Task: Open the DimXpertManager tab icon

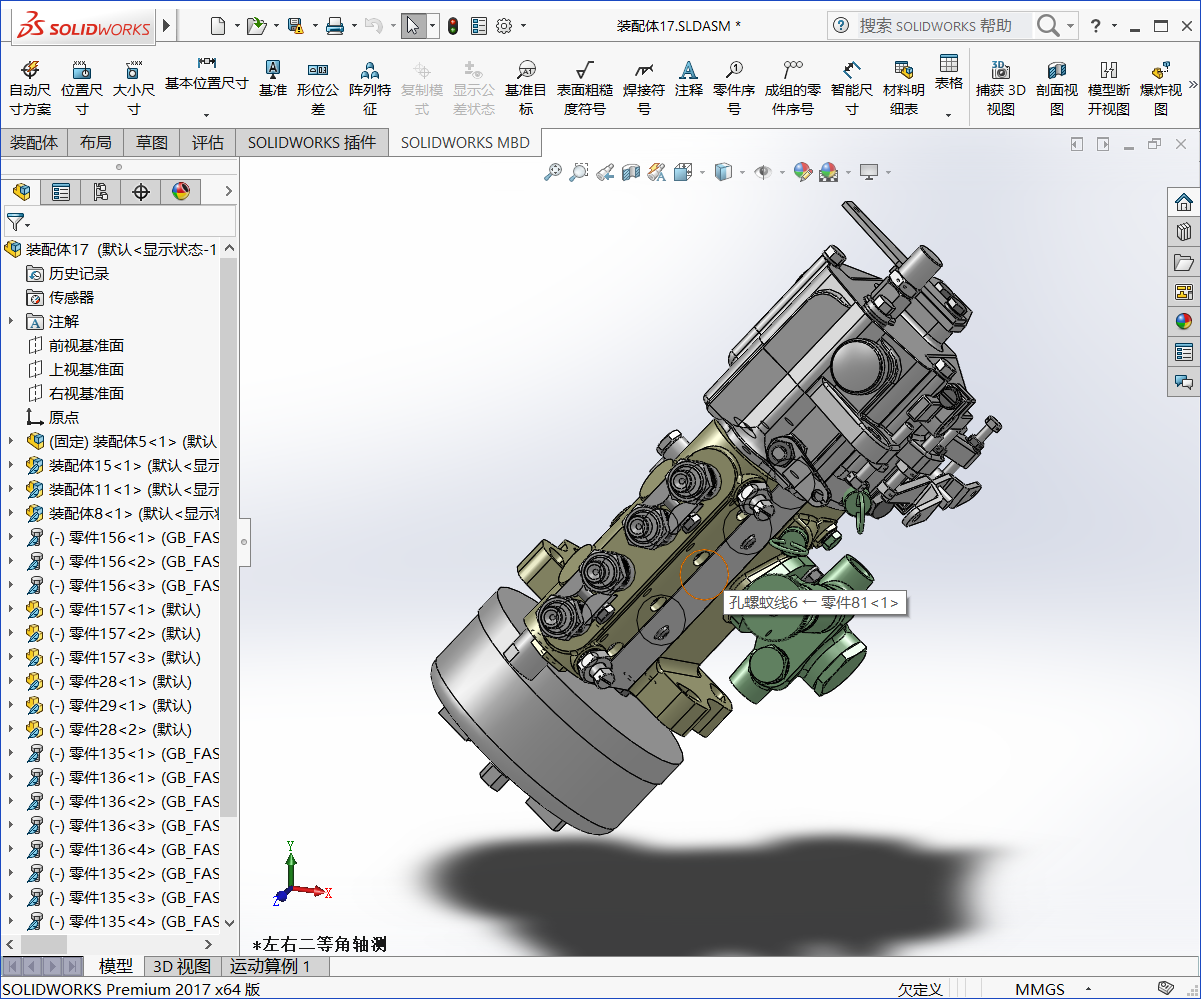Action: (141, 191)
